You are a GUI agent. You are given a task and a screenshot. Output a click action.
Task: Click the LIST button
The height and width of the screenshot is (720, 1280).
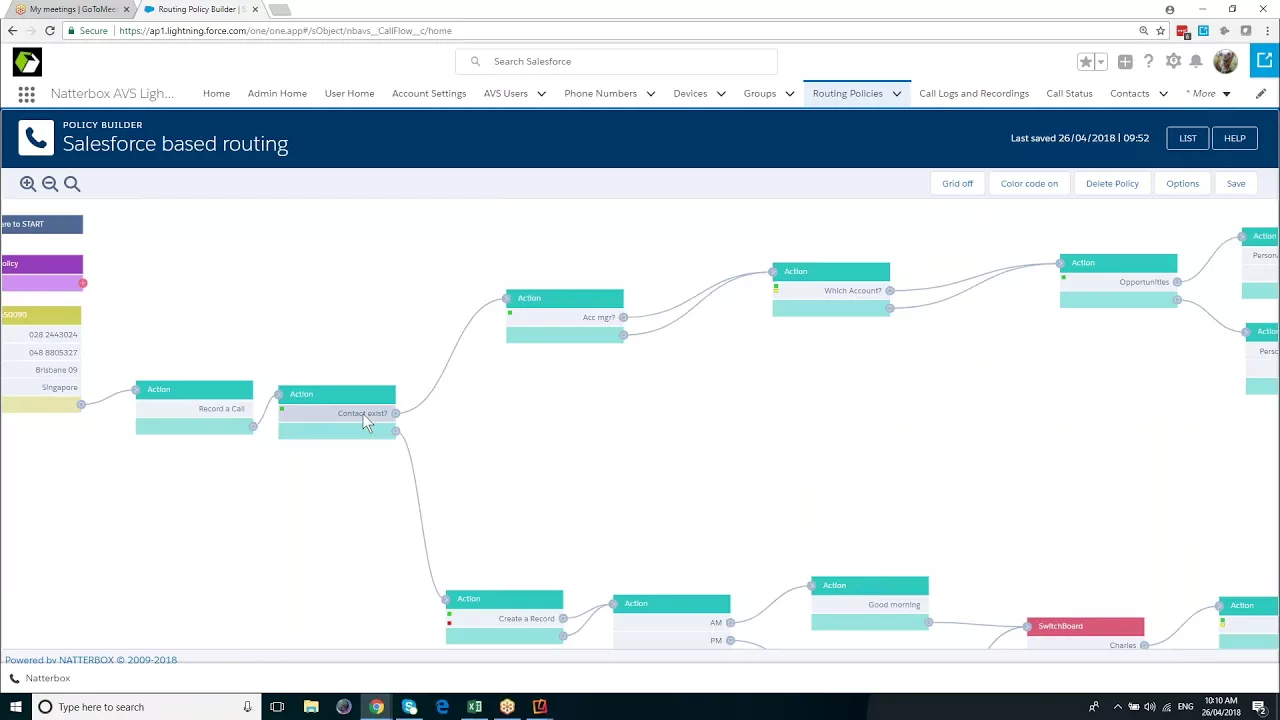1187,139
